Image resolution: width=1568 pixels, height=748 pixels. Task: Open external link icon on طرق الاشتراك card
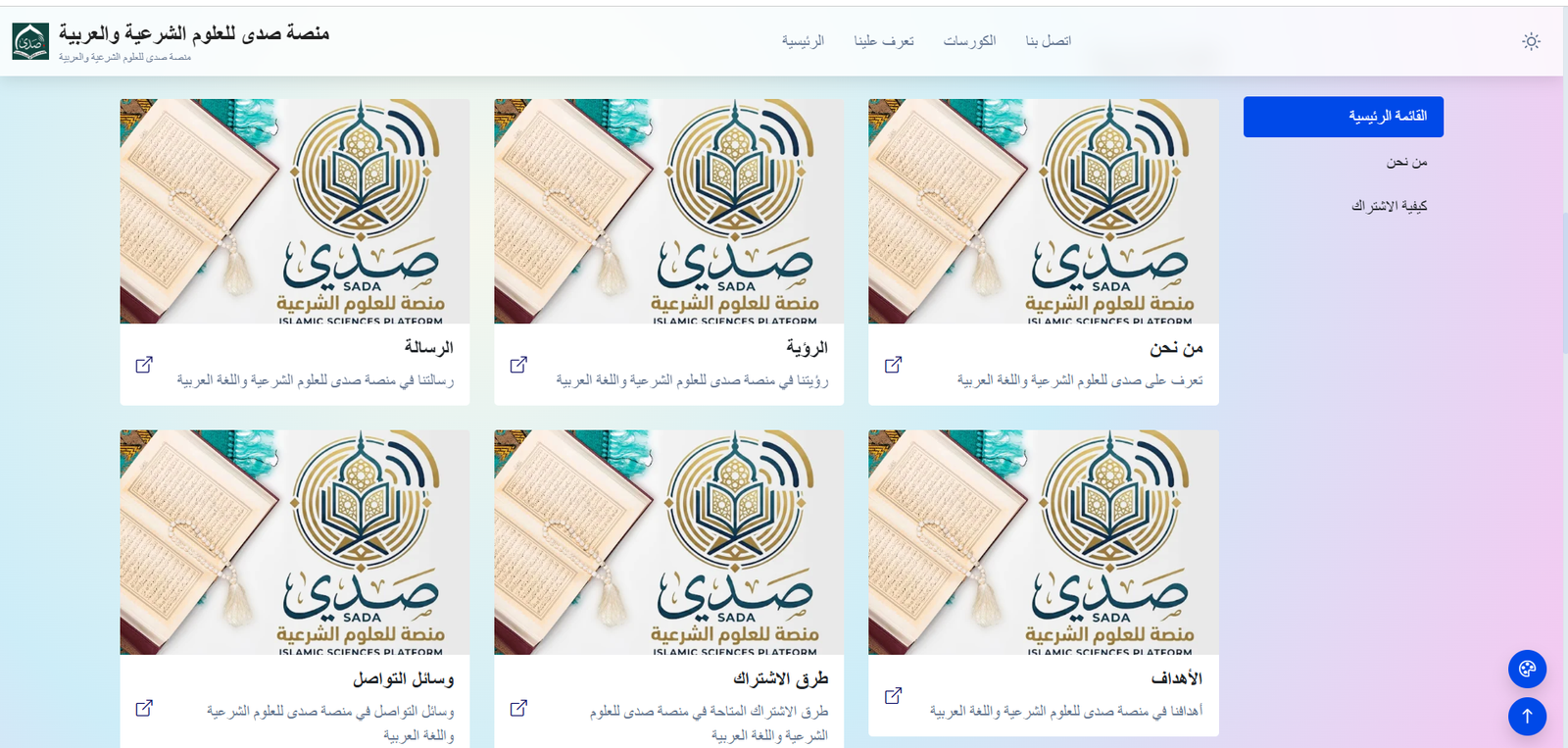click(518, 708)
